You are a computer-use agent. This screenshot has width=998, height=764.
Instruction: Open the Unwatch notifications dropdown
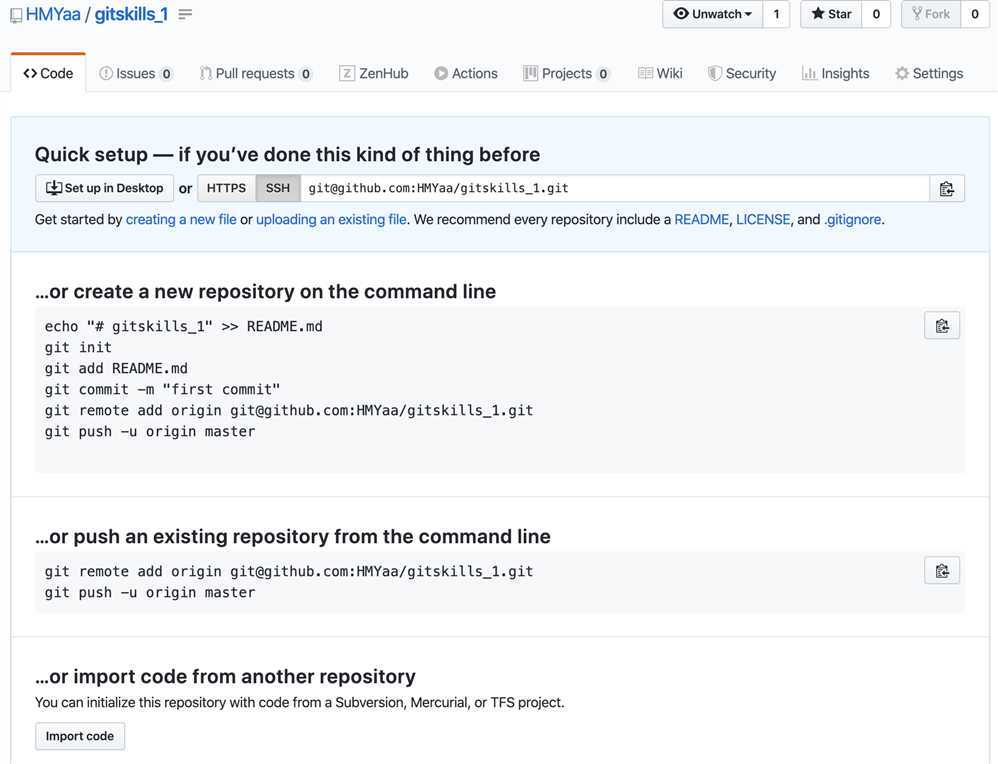click(x=713, y=14)
